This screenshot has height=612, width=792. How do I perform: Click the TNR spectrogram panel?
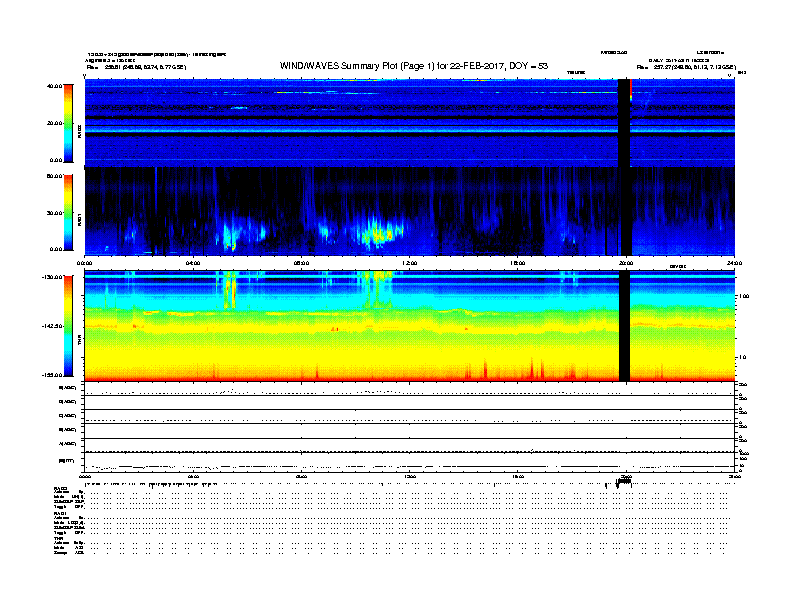click(x=410, y=326)
